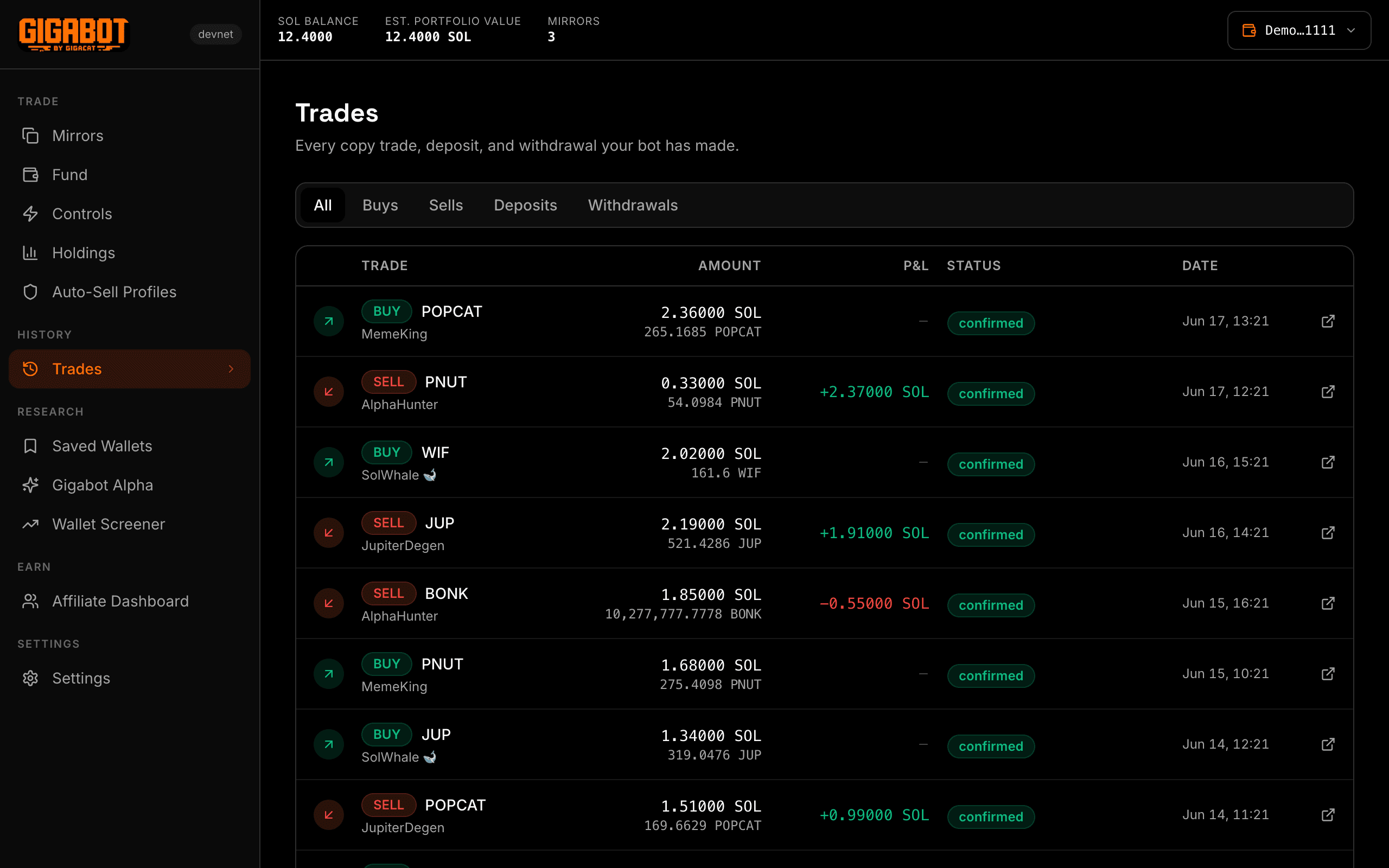The width and height of the screenshot is (1389, 868).
Task: Expand the Demo…1111 wallet dropdown
Action: click(x=1299, y=30)
